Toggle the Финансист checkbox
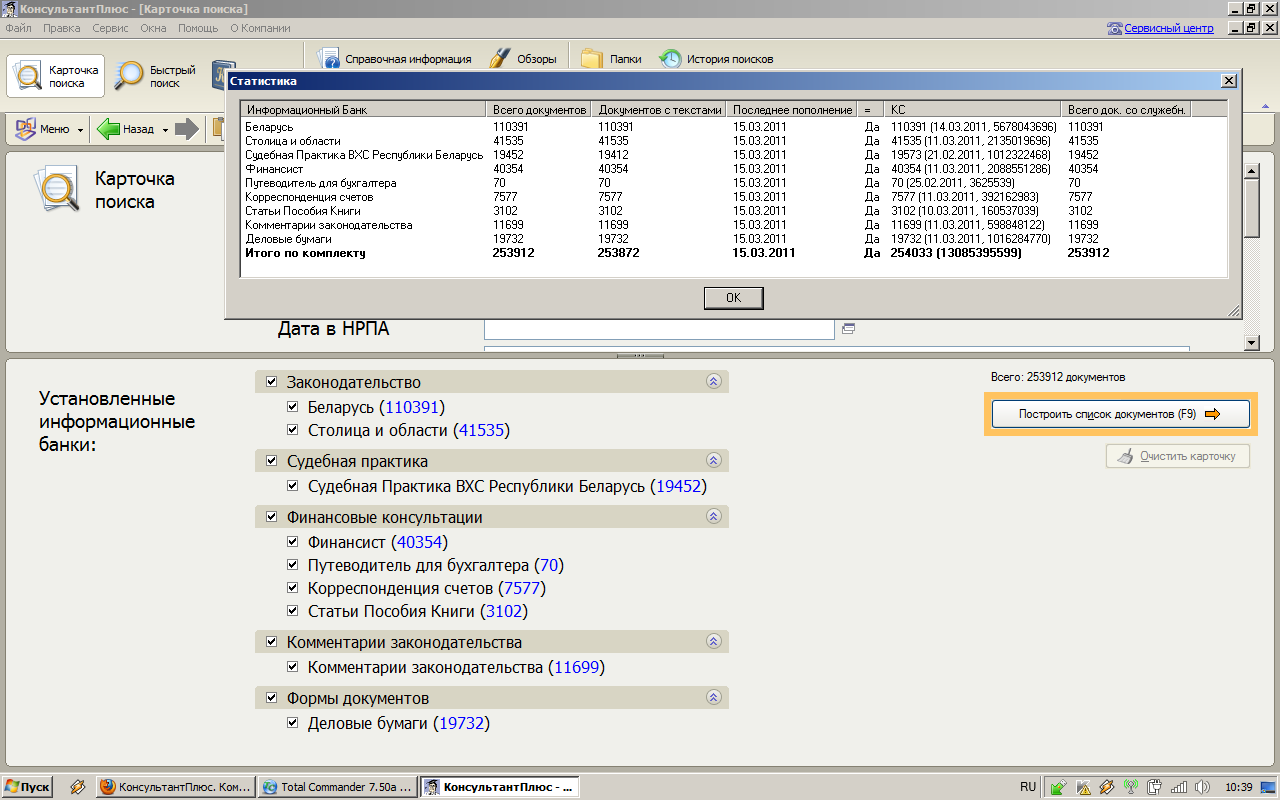 tap(292, 542)
